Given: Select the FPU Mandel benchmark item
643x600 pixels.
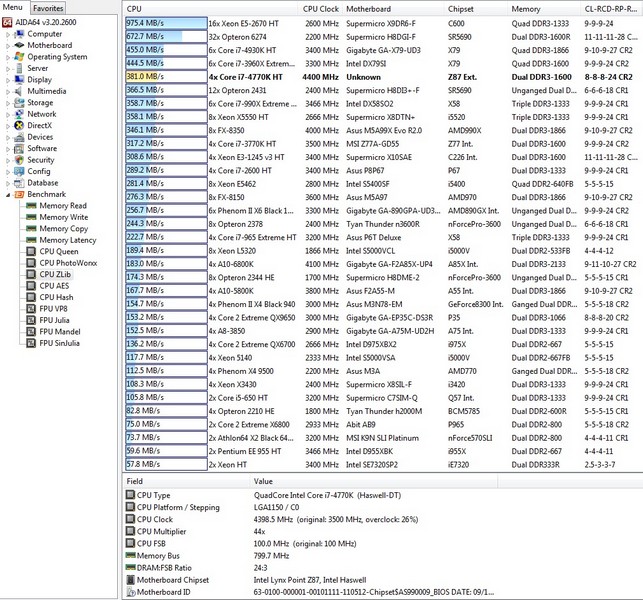Looking at the screenshot, I should pyautogui.click(x=54, y=332).
